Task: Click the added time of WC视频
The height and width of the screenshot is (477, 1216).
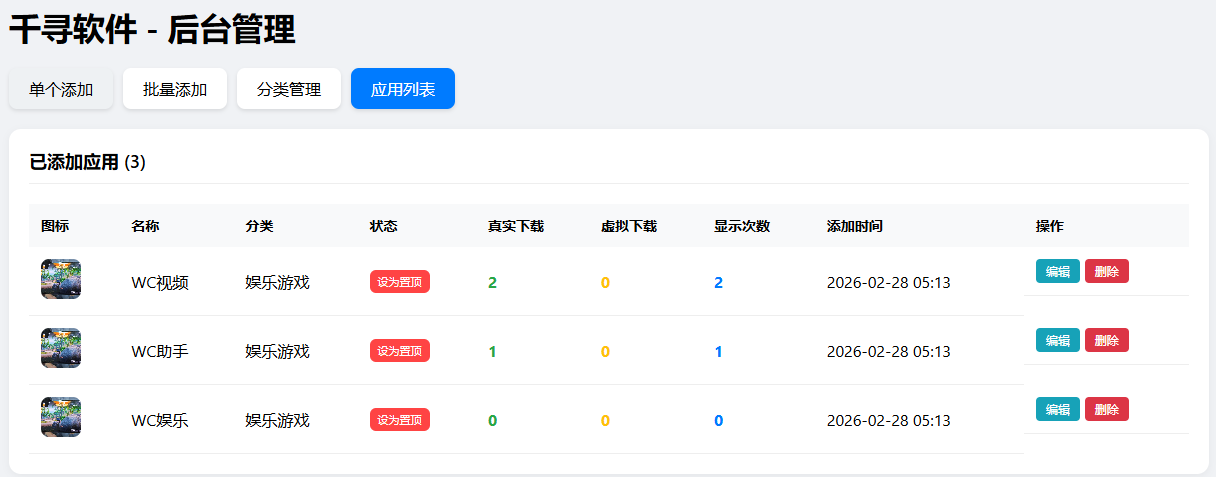Action: (x=889, y=282)
